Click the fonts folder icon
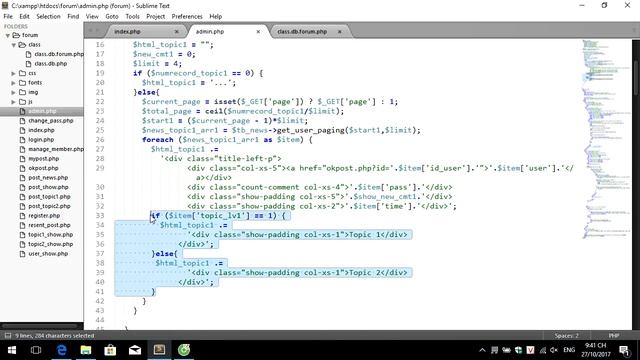The width and height of the screenshot is (640, 360). [22, 83]
